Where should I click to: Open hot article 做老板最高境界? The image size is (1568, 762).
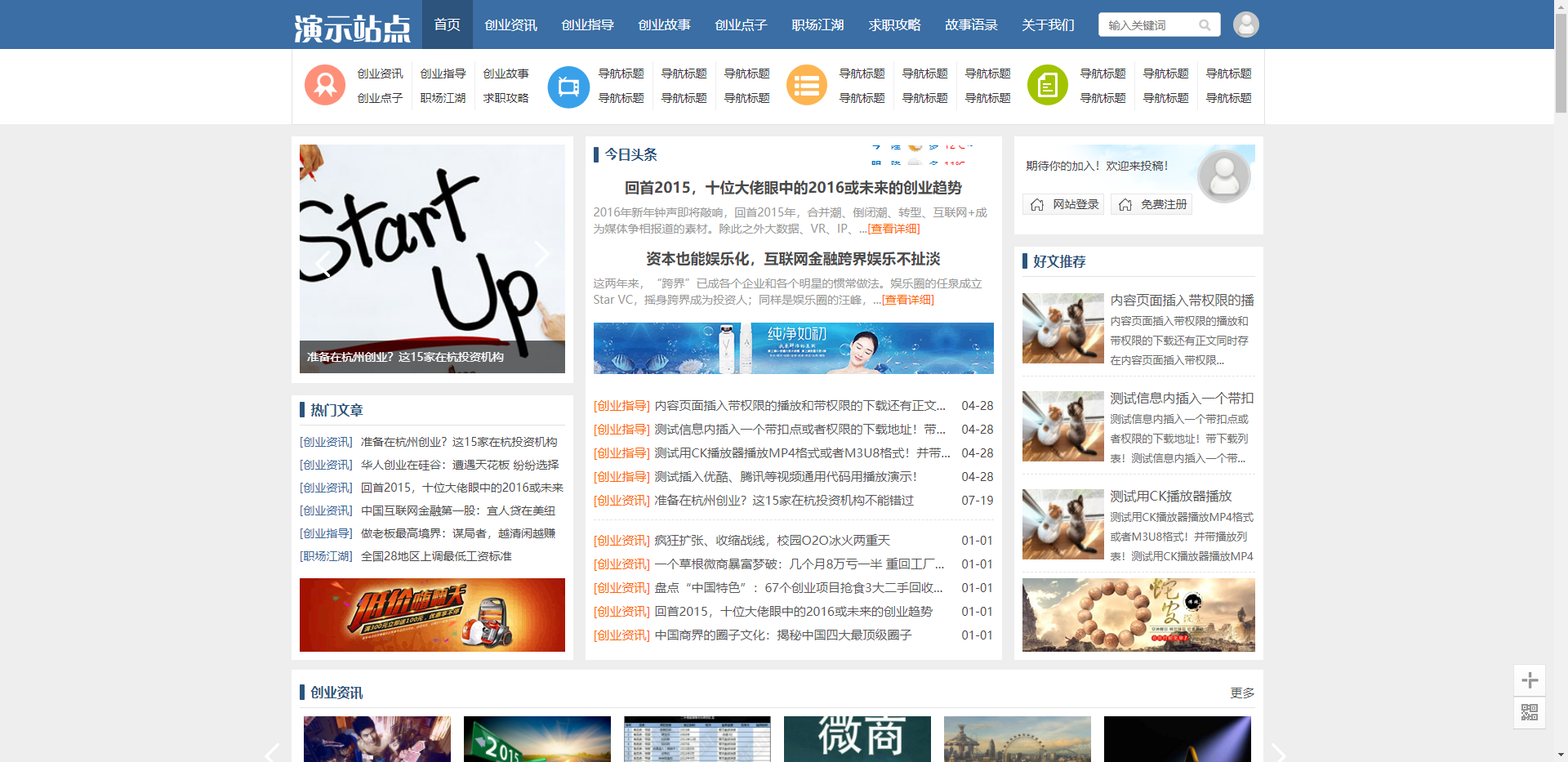(x=458, y=533)
